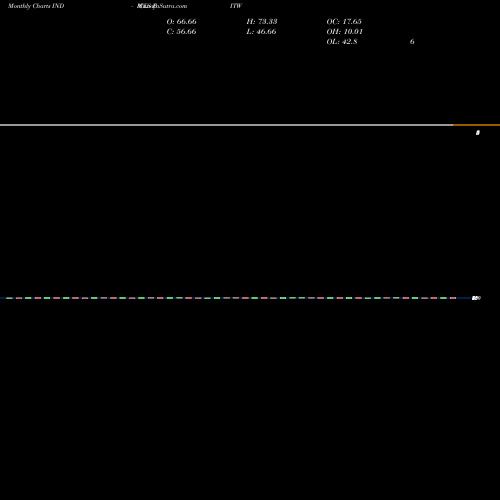Image resolution: width=500 pixels, height=500 pixels.
Task: Select the high value 'H: 73.33'
Action: click(x=262, y=21)
